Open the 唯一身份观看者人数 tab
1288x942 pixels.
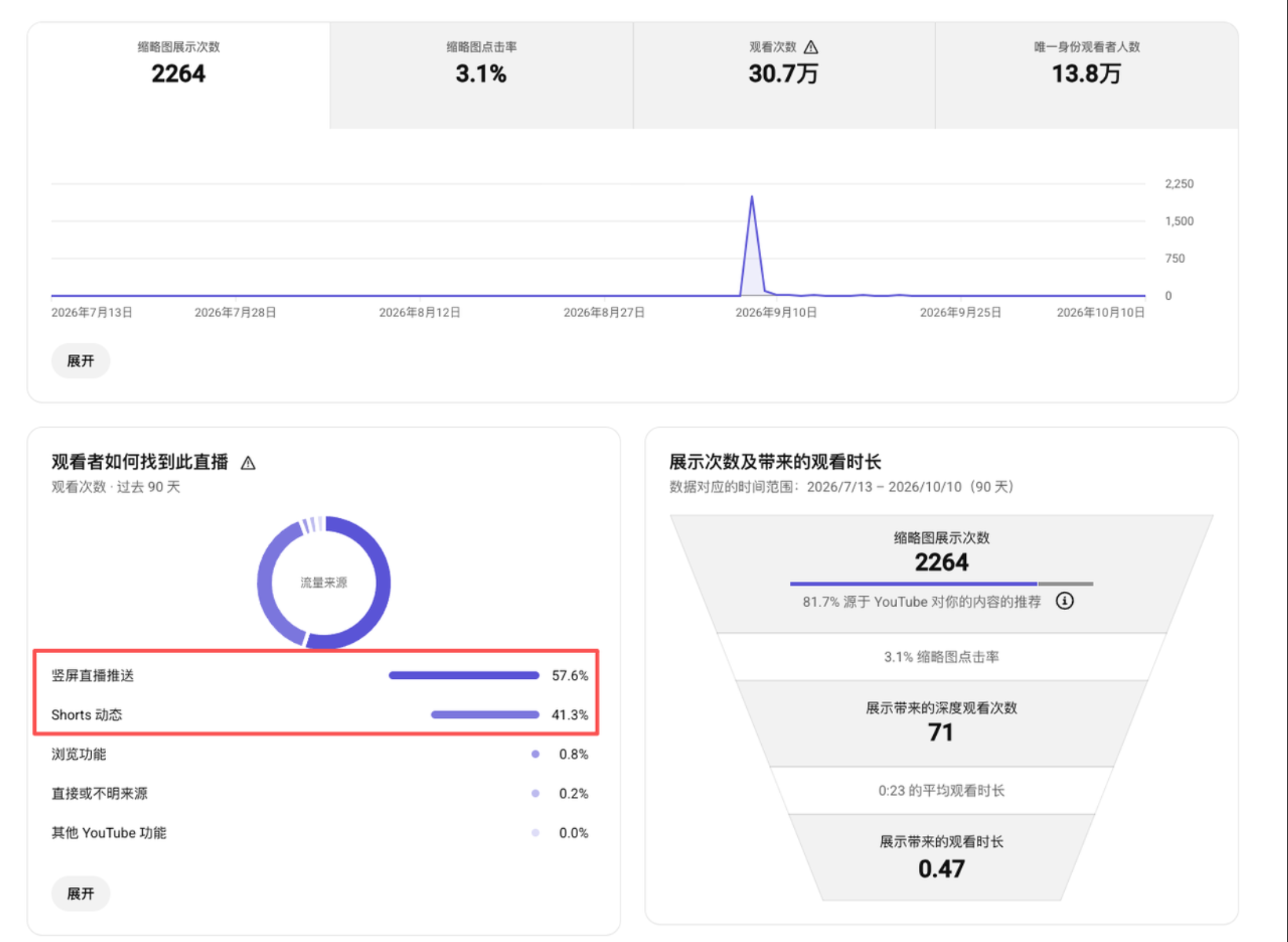pos(1087,75)
